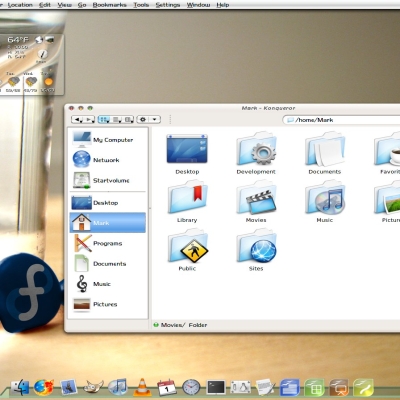
Task: Launch VLC from the dock
Action: [142, 387]
